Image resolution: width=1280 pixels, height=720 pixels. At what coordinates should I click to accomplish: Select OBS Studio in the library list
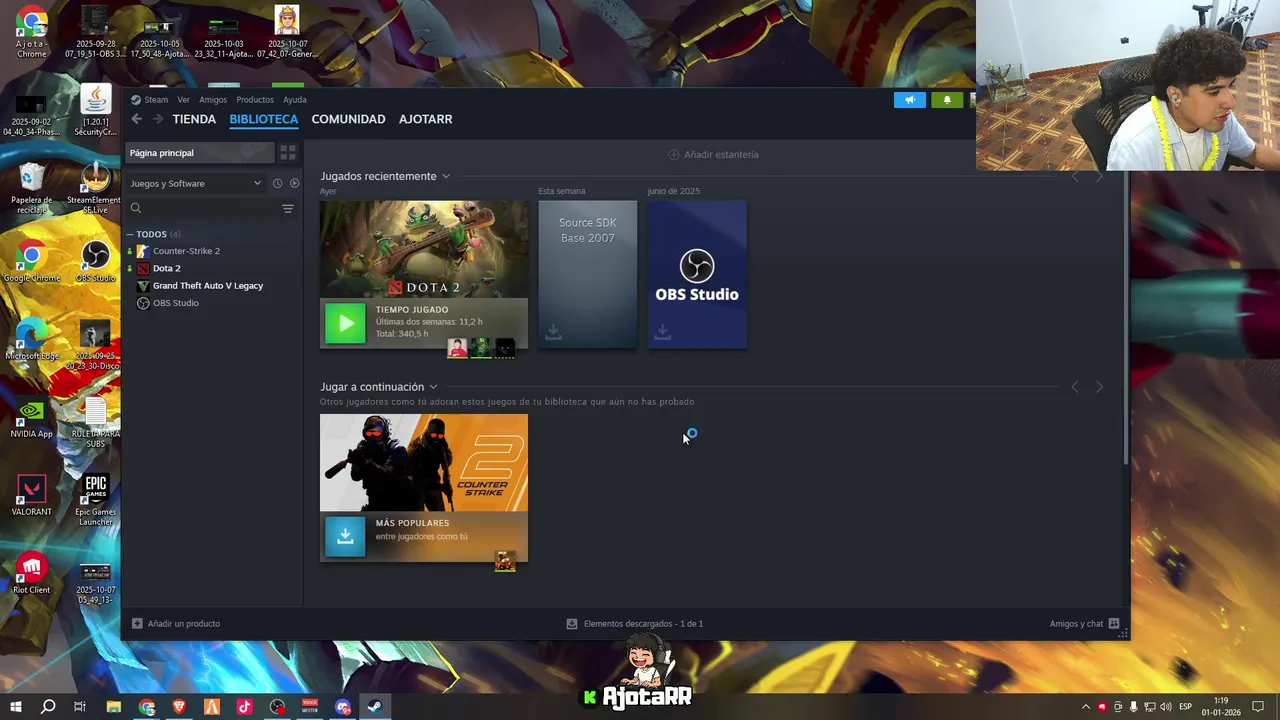[x=175, y=303]
